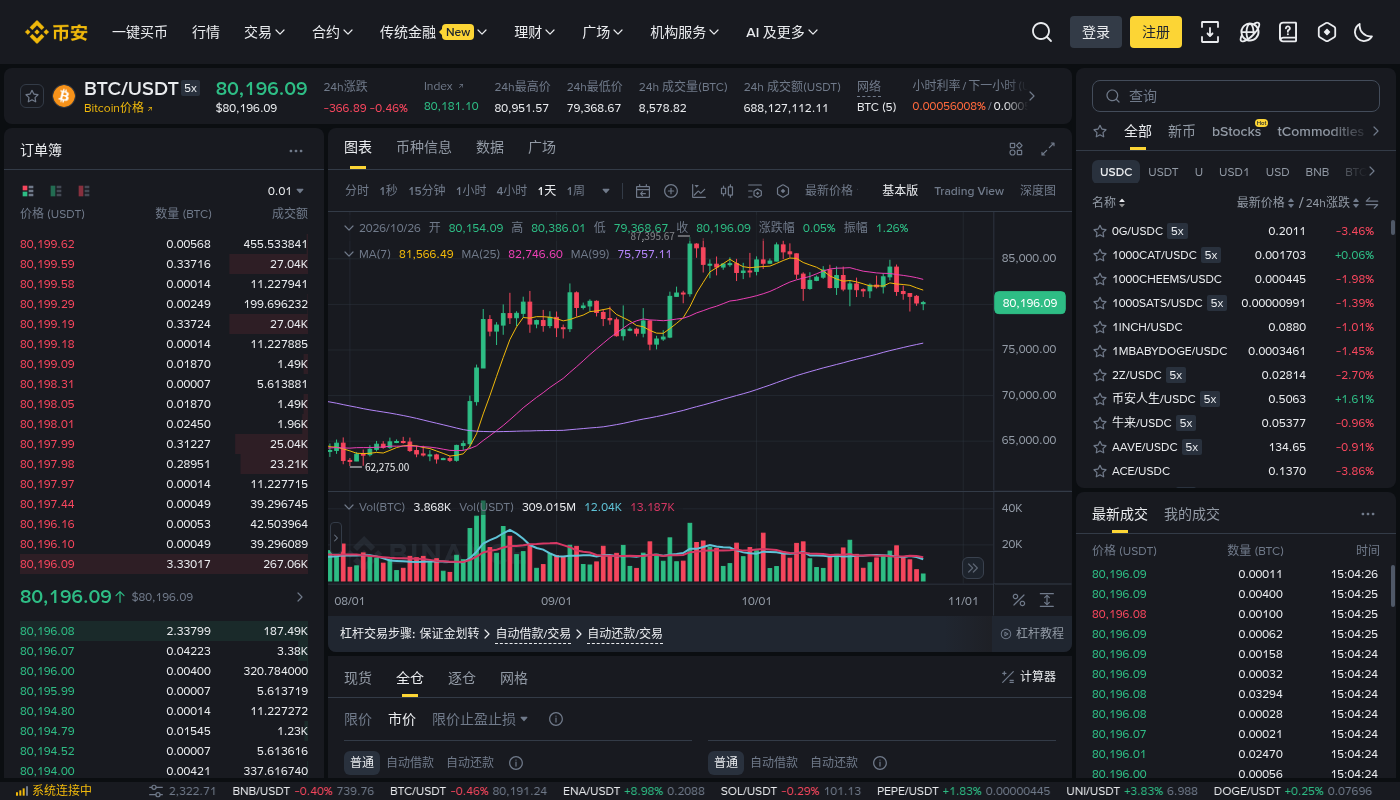
Task: Select 自动借款 in the left order form
Action: click(410, 762)
